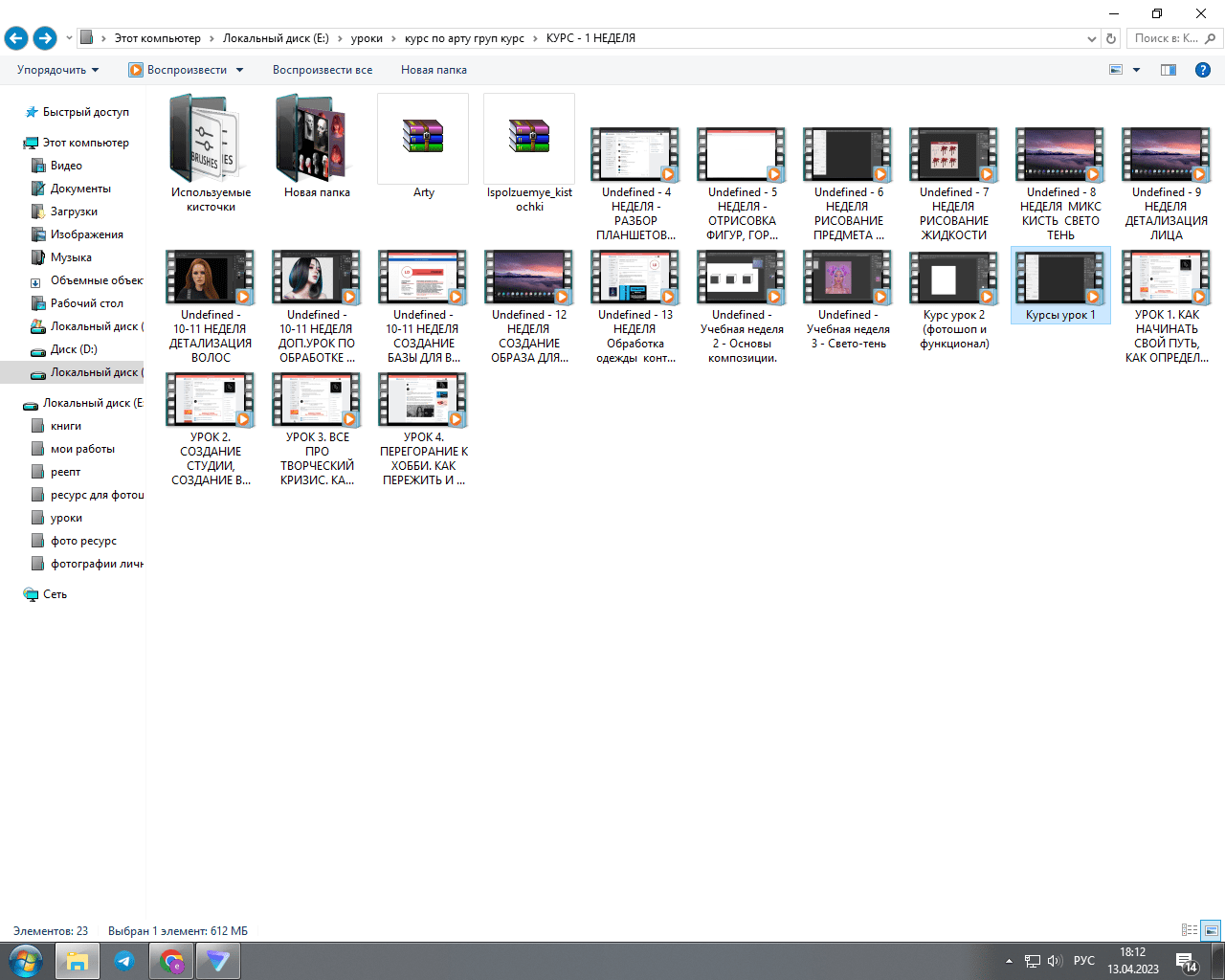1225x980 pixels.
Task: Select video 10-11 НЕДЕЛЯ СОЗДАНИЕ БАЗЫ
Action: 423,306
